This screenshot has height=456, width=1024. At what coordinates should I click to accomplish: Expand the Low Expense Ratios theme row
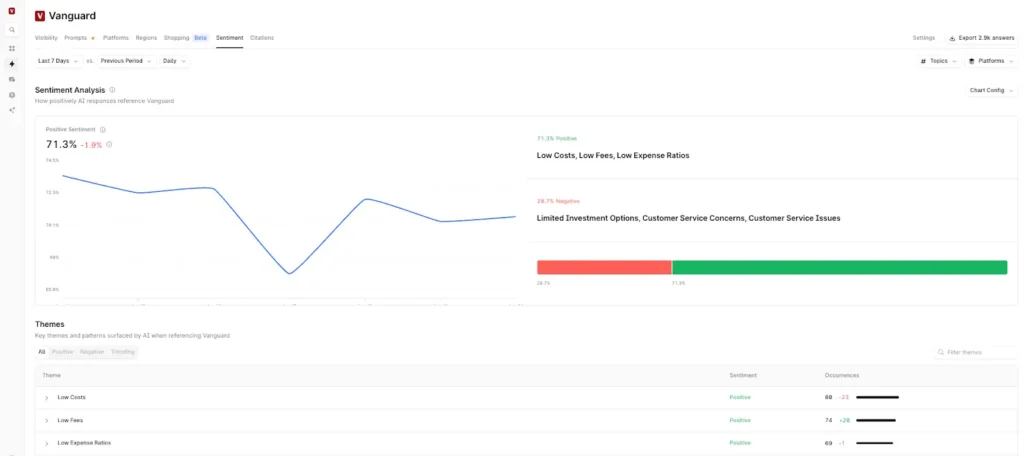click(46, 444)
